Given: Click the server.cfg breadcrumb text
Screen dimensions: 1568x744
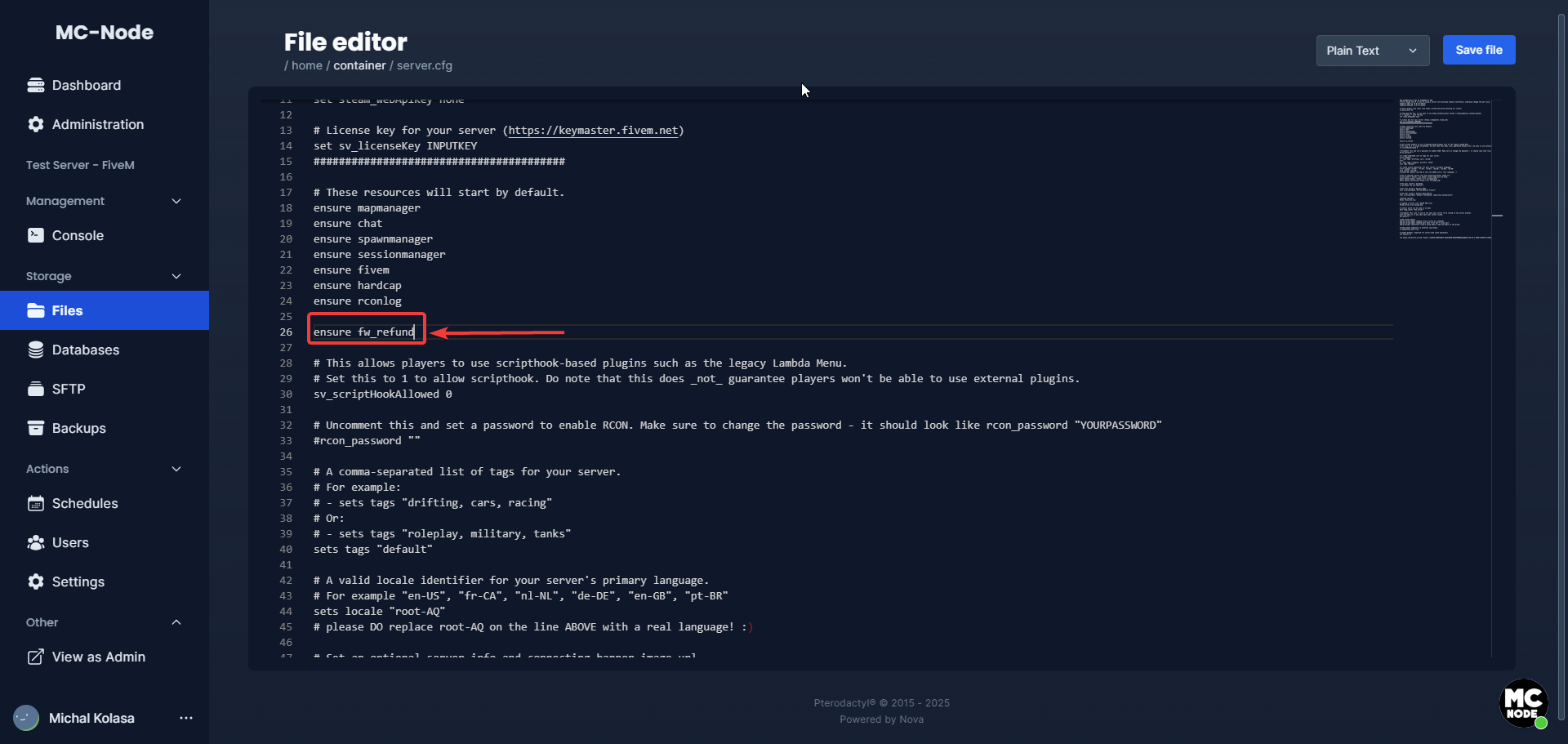Looking at the screenshot, I should [x=425, y=65].
